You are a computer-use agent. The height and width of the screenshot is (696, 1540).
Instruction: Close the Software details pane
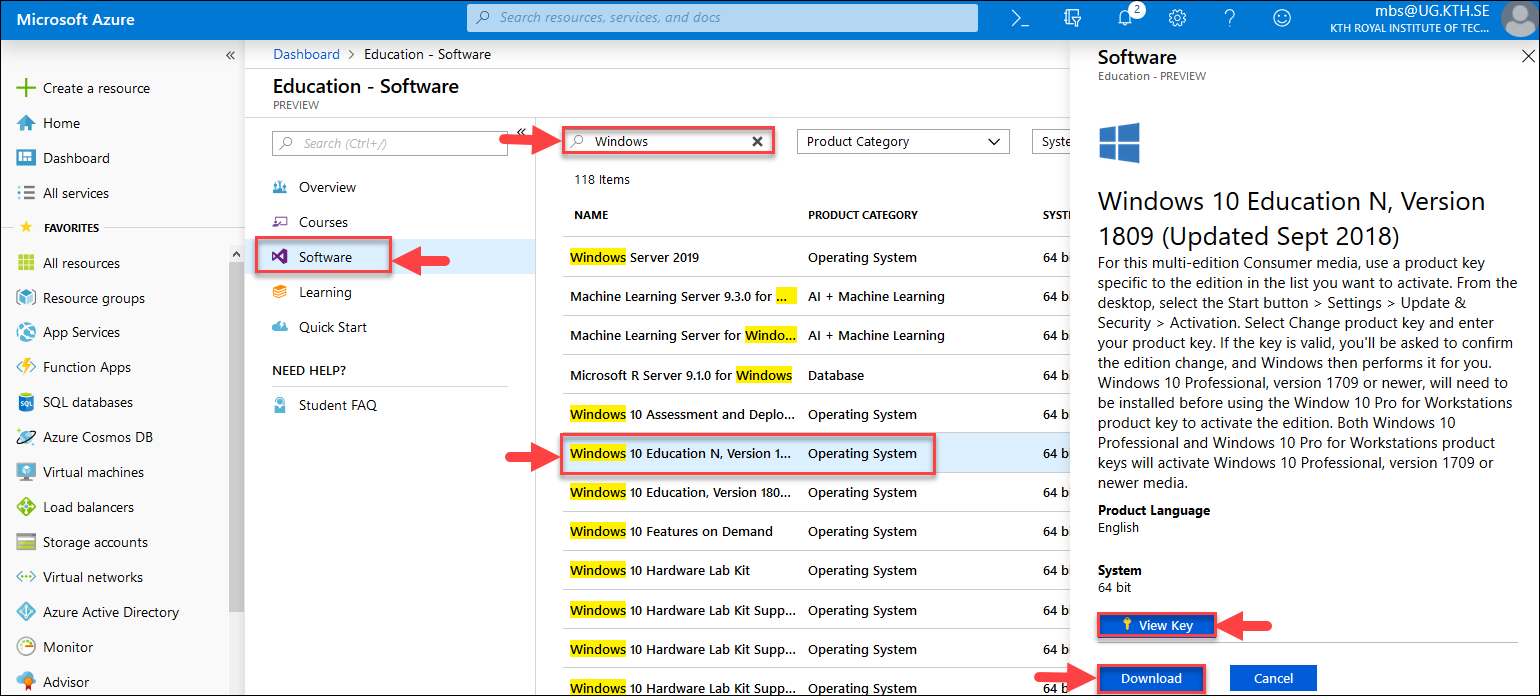1525,56
